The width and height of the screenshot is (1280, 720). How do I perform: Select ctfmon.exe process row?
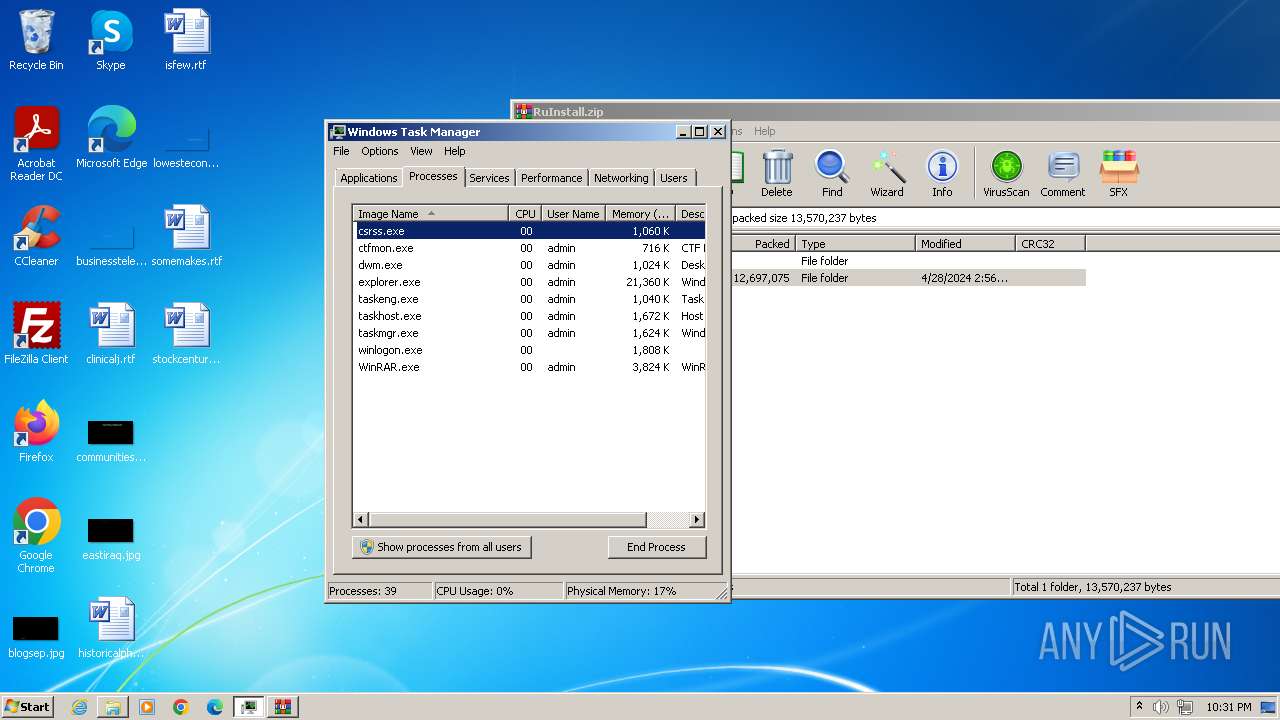click(x=529, y=248)
